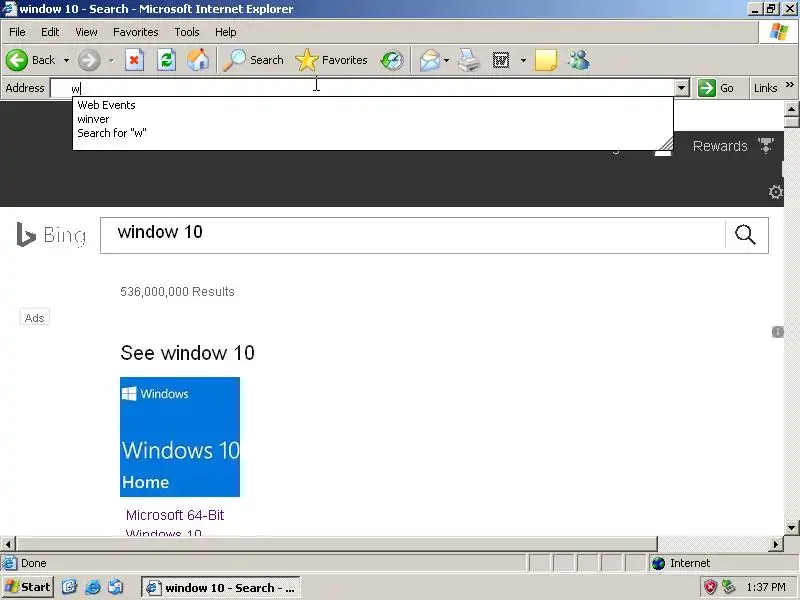800x600 pixels.
Task: Open the Tools menu
Action: click(187, 32)
